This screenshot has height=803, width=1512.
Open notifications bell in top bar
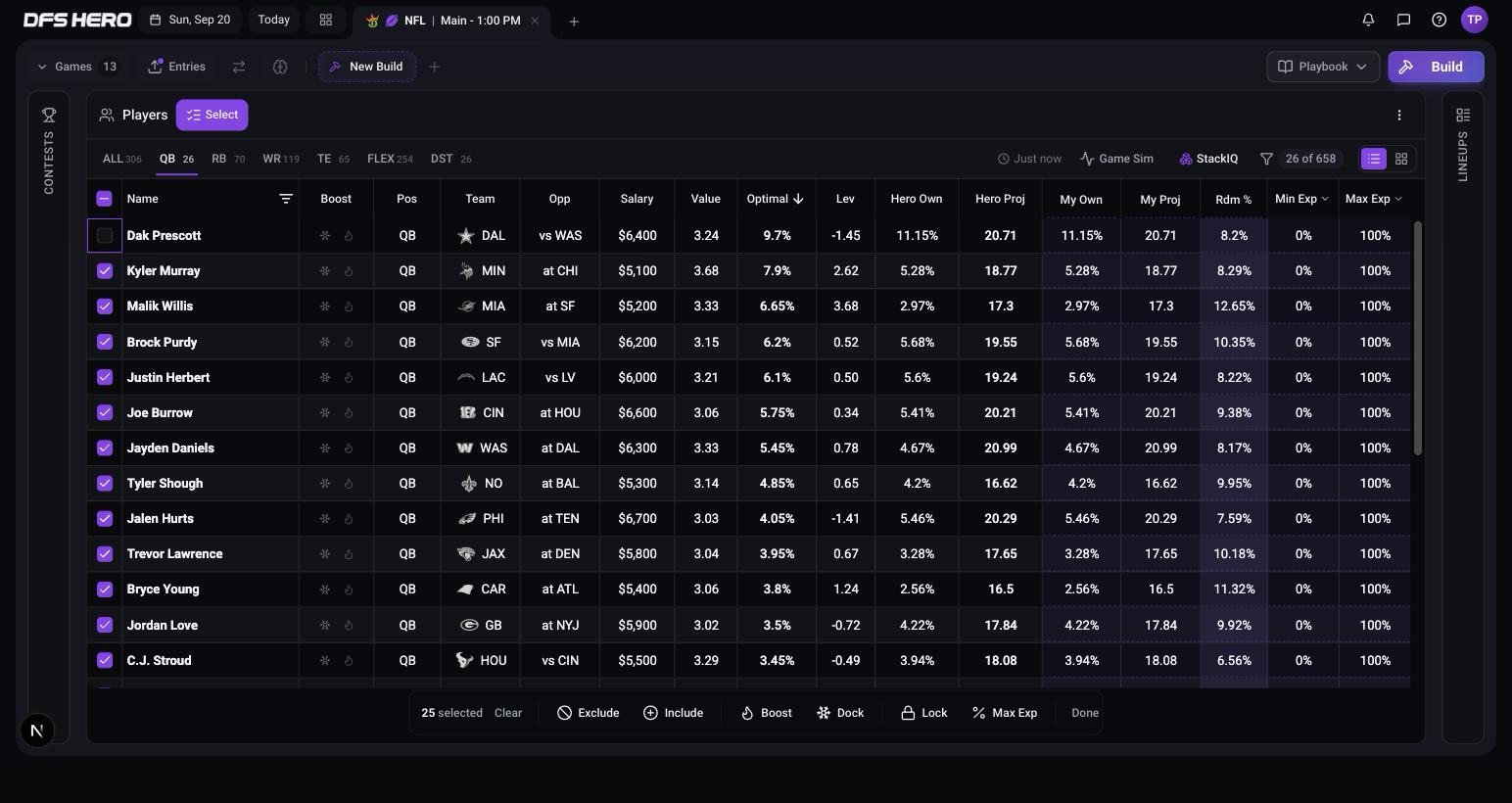[1368, 20]
